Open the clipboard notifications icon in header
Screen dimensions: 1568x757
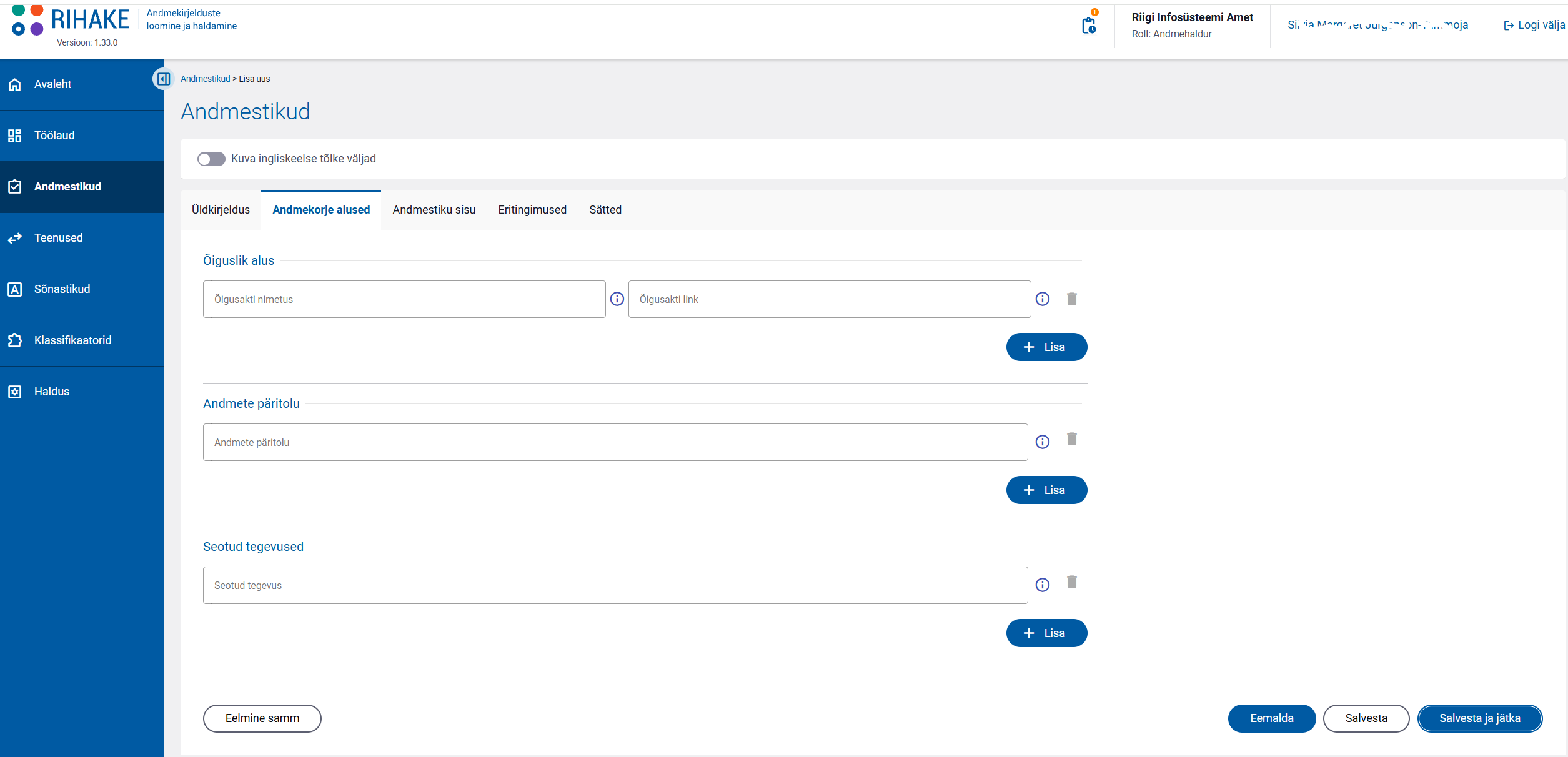[1089, 24]
